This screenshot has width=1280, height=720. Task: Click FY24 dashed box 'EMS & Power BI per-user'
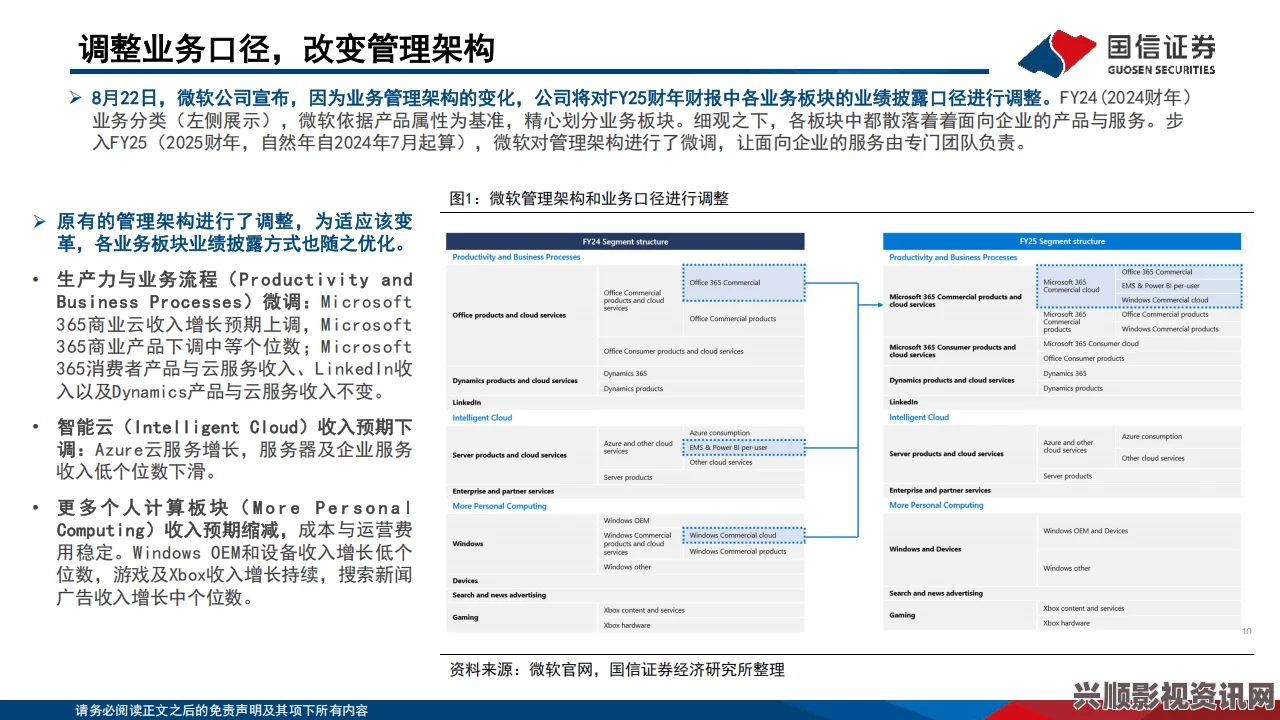[x=744, y=447]
